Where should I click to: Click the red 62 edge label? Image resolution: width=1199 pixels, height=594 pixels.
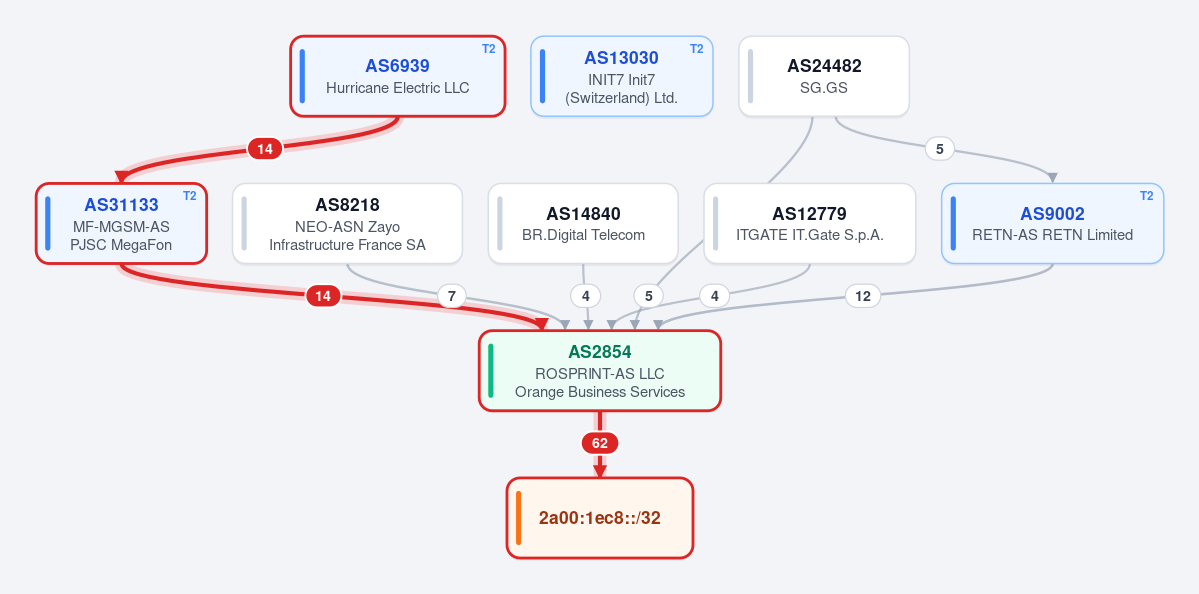tap(600, 443)
